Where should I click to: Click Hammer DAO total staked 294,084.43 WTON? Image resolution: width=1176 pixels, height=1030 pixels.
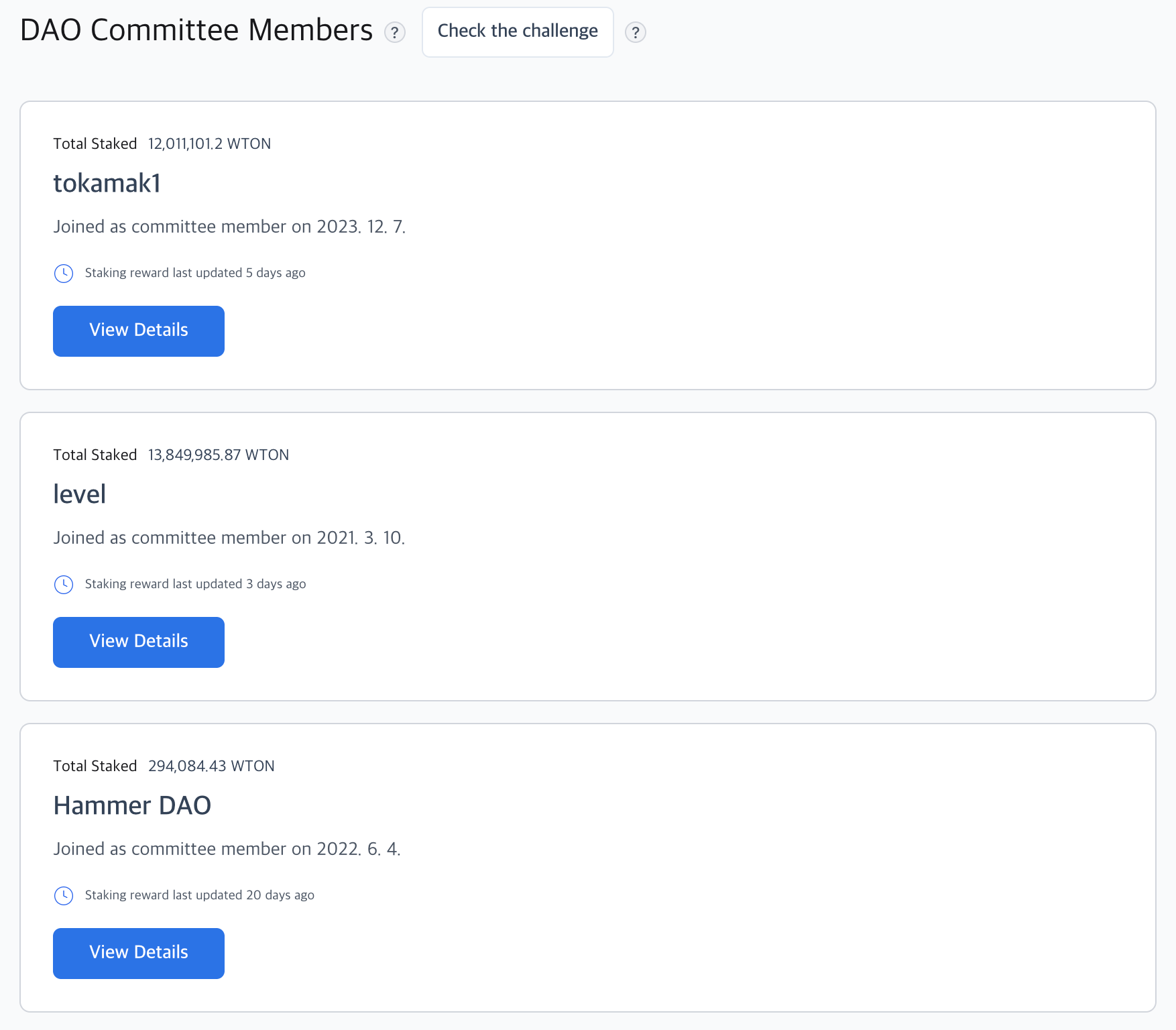(x=211, y=766)
